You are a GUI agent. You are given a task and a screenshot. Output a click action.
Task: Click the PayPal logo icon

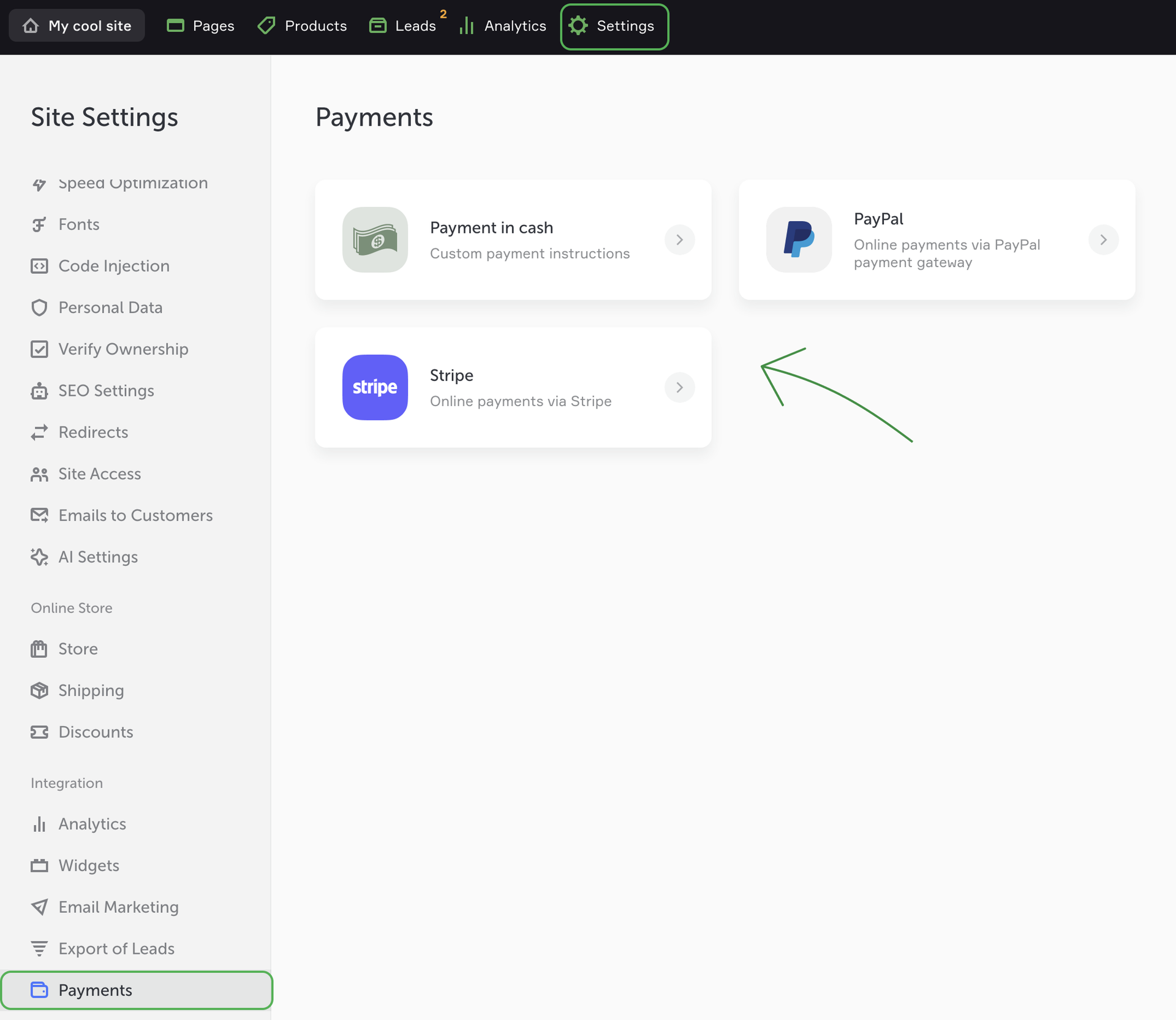799,240
